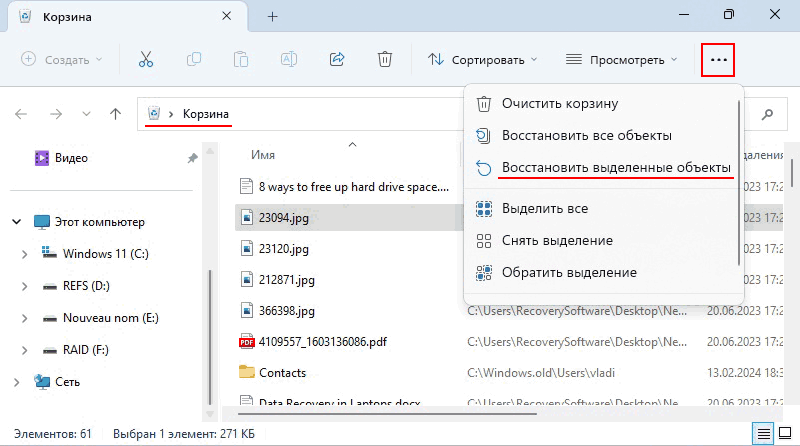
Task: Expand the RAID (F:) drive
Action: [x=24, y=350]
